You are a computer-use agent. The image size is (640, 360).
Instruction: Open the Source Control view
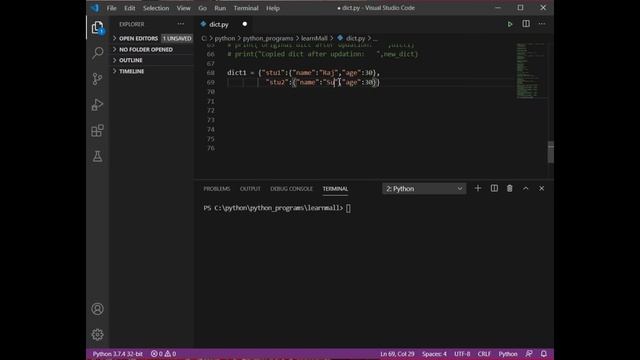98,79
